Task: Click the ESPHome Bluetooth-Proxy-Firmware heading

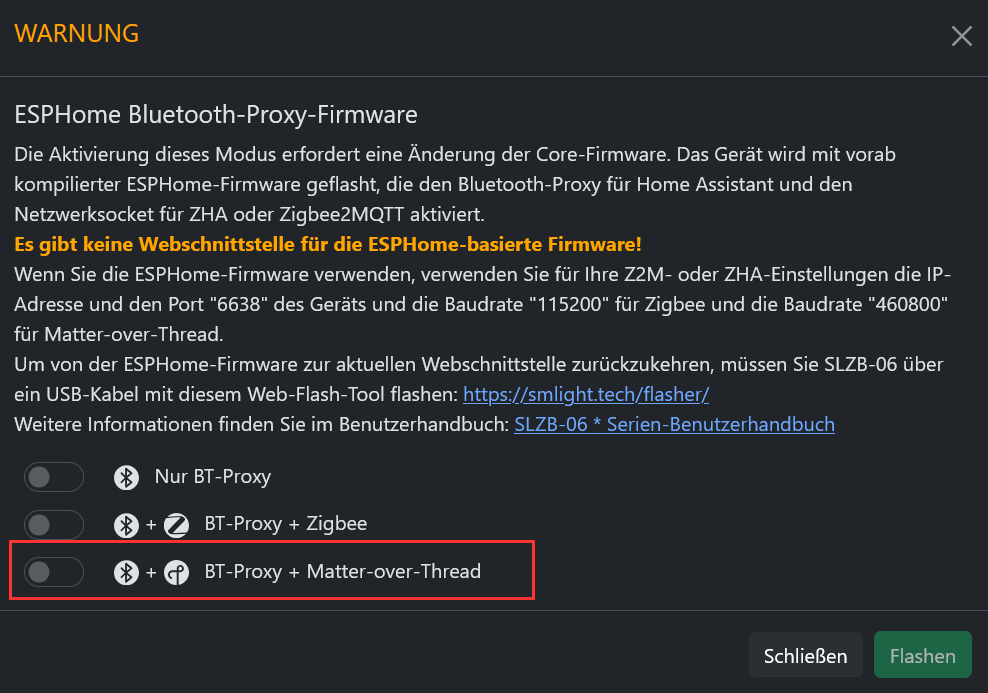Action: [x=215, y=115]
